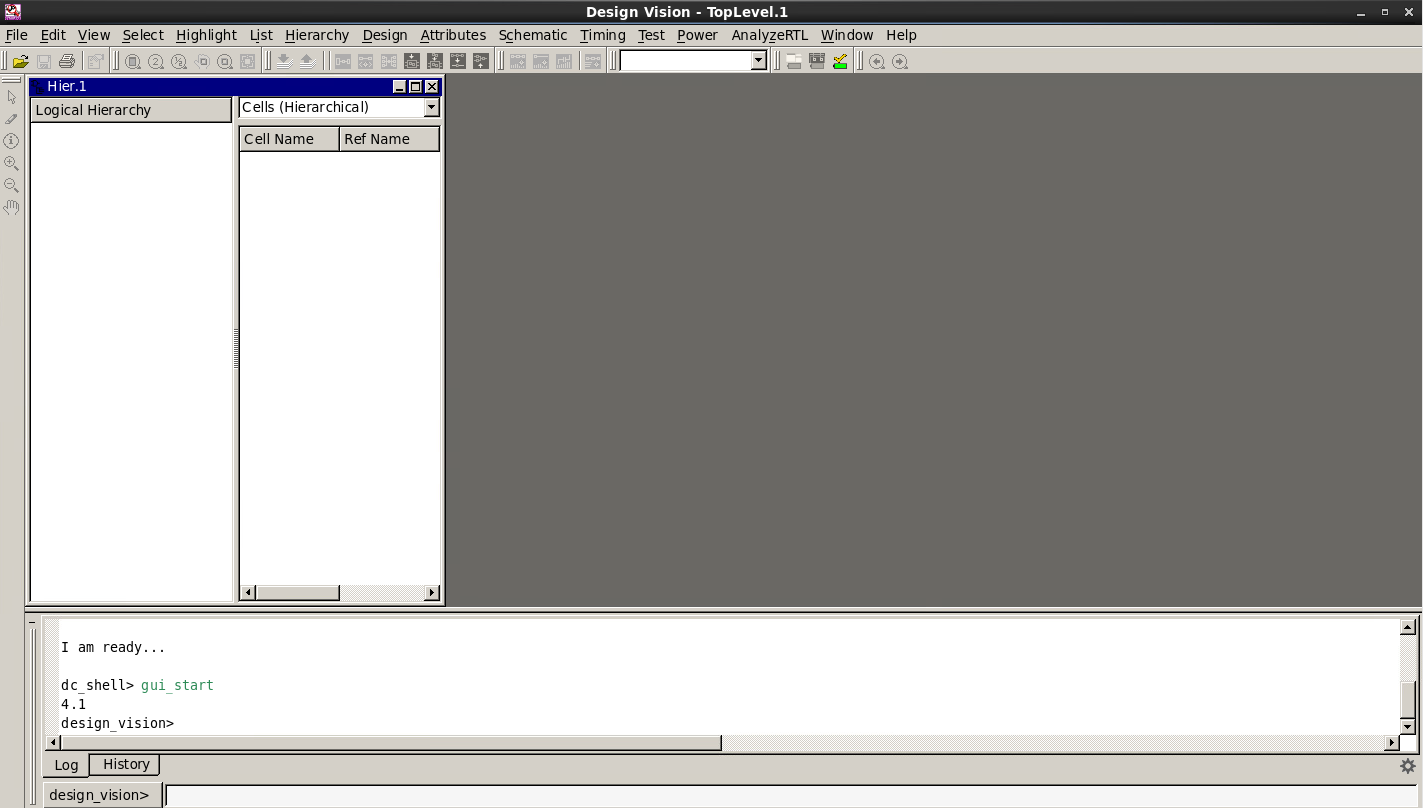Click the info tool in the side toolbar
This screenshot has width=1424, height=808.
(x=11, y=140)
